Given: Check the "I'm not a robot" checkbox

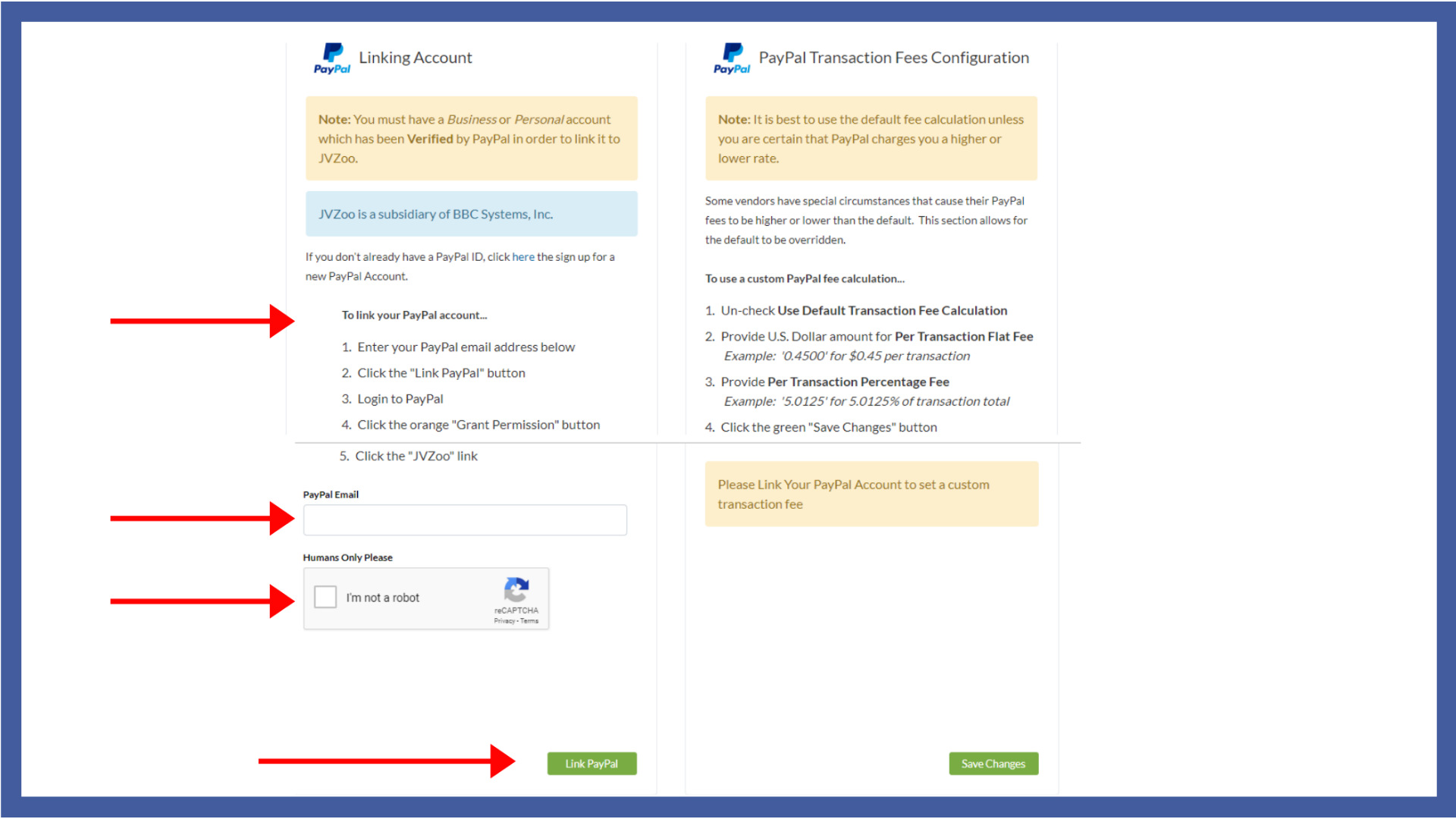Looking at the screenshot, I should coord(325,597).
